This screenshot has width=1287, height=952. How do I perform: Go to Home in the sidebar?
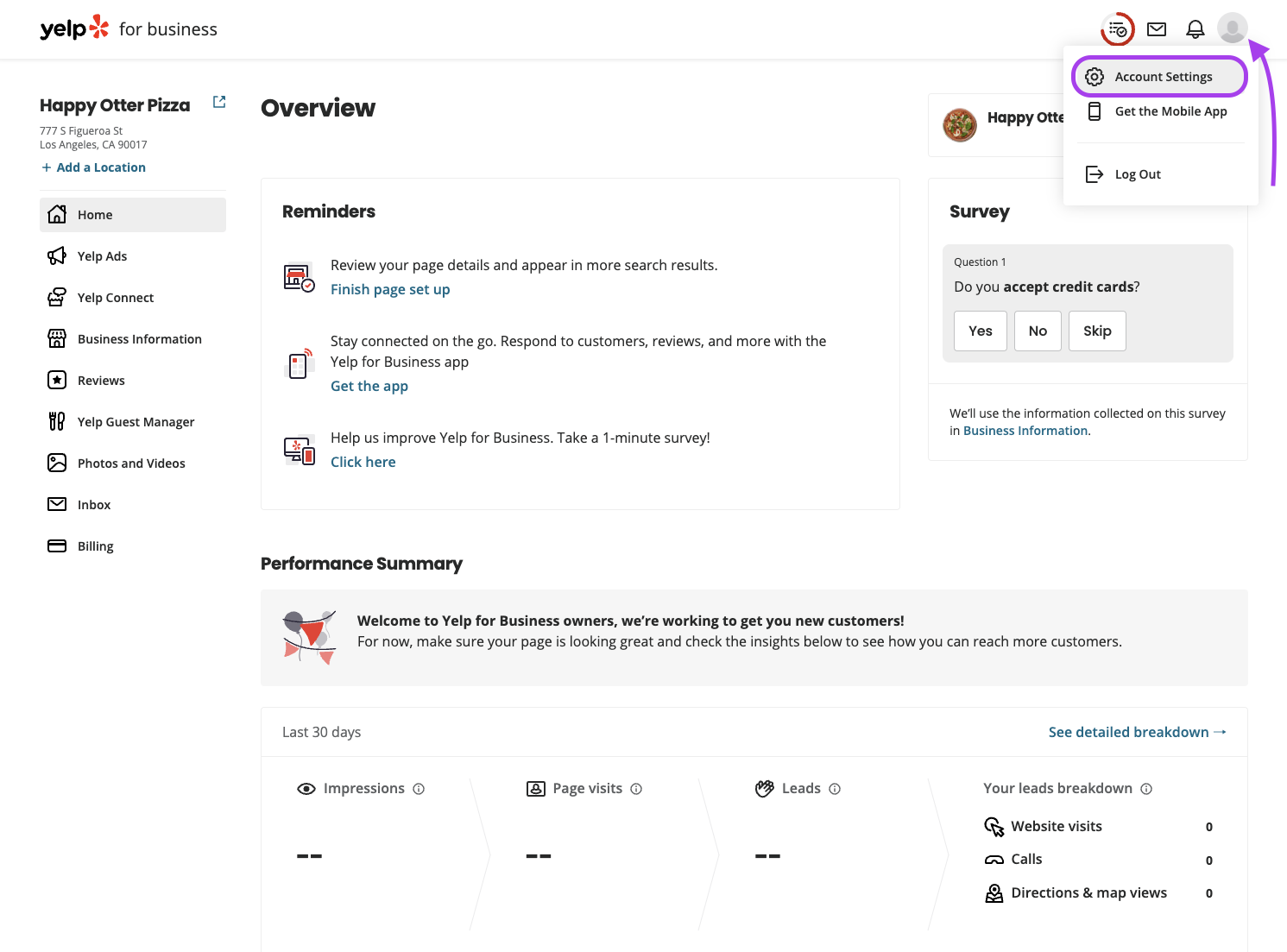tap(133, 215)
